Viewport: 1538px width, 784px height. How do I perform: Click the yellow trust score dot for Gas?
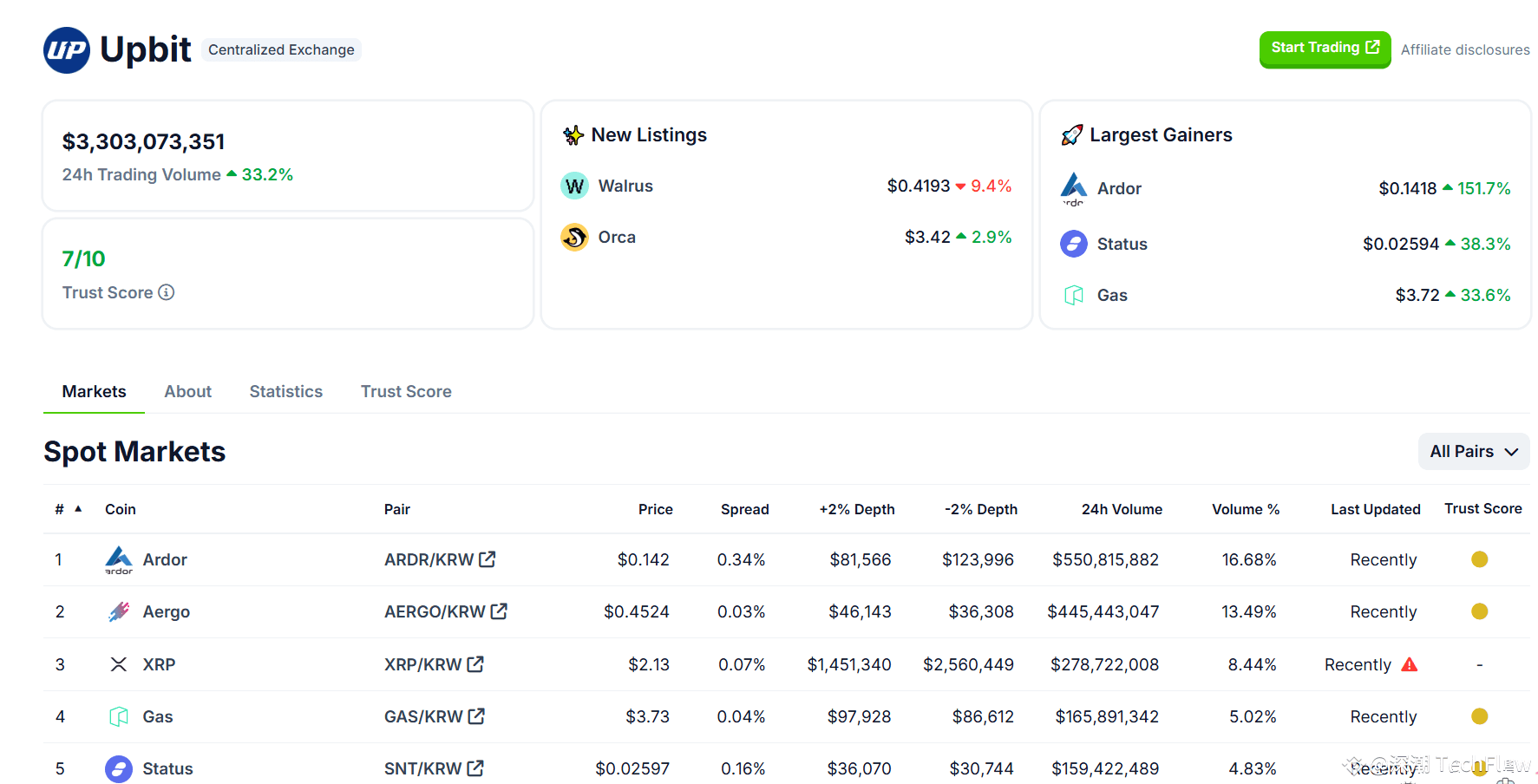coord(1480,716)
